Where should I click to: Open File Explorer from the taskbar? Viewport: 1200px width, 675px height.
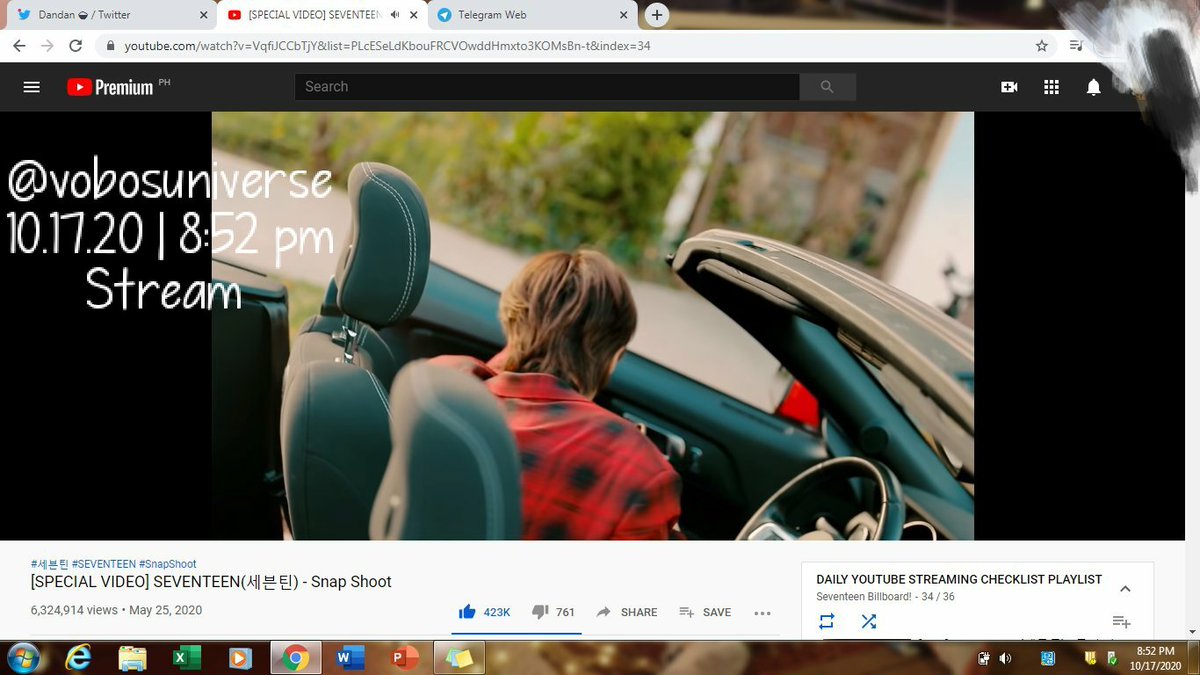[x=132, y=658]
